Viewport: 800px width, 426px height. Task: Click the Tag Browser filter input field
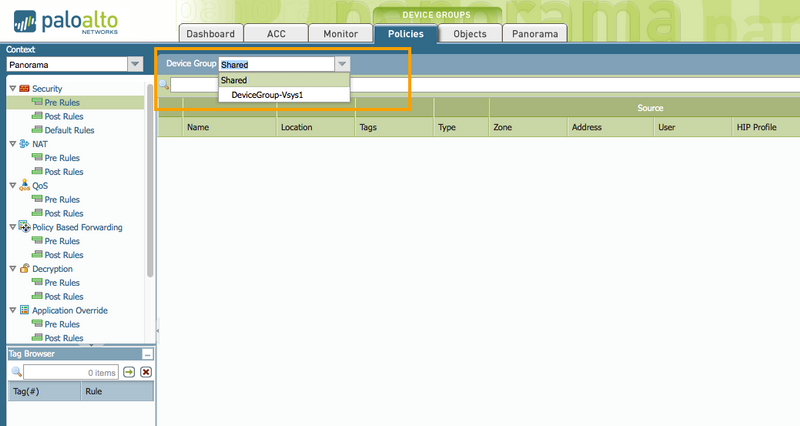(71, 372)
